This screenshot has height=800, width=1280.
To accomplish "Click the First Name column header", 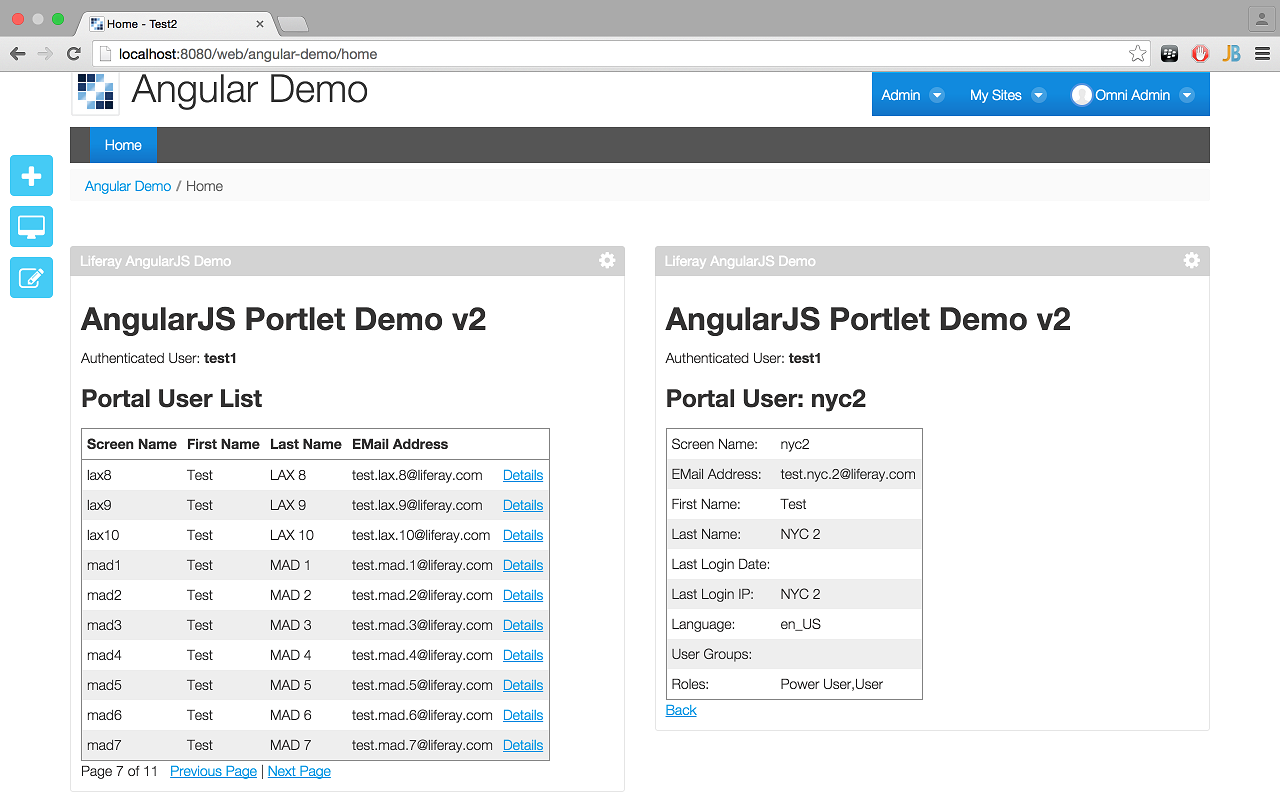I will point(223,444).
